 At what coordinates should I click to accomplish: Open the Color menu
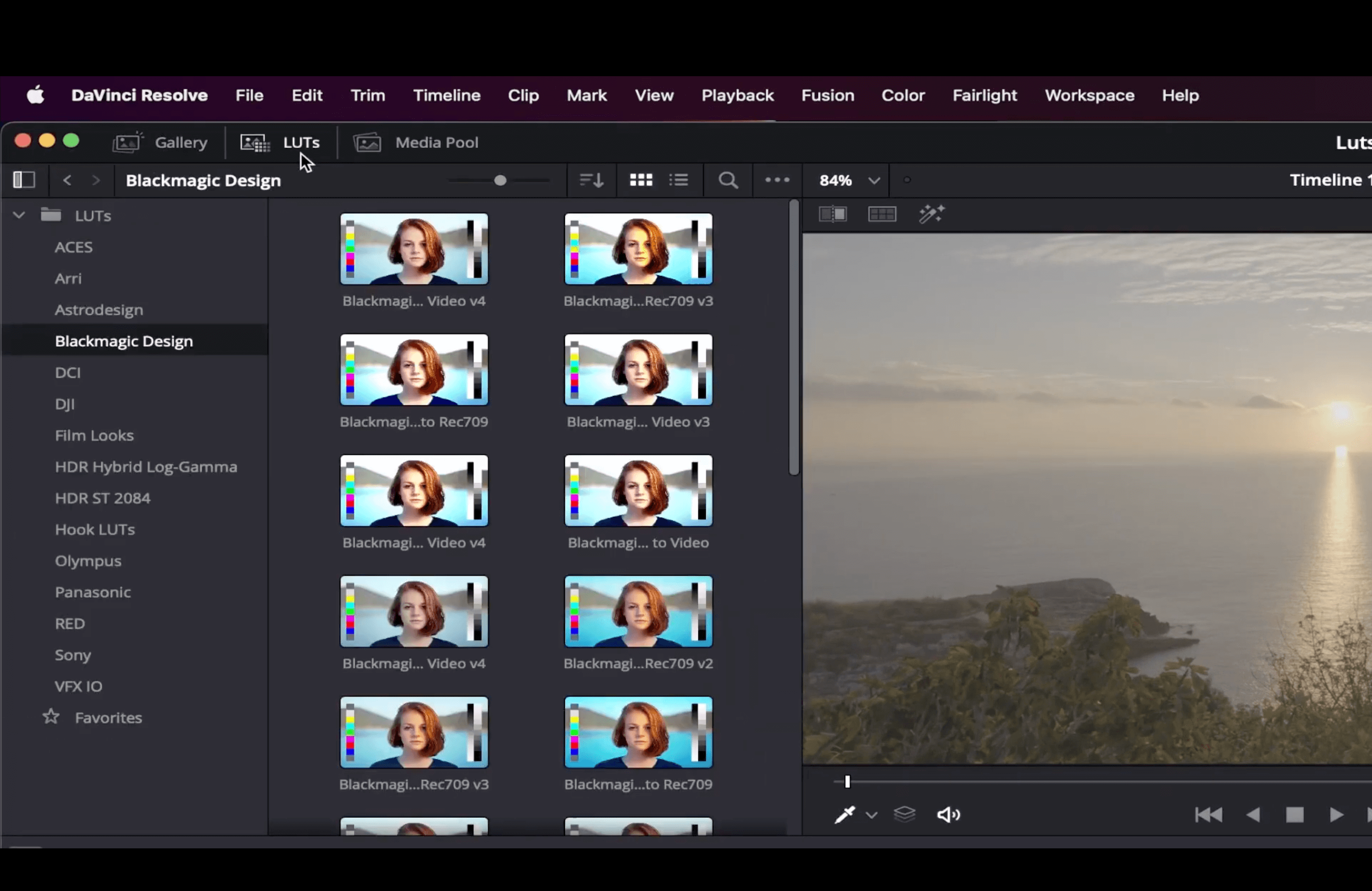click(903, 95)
